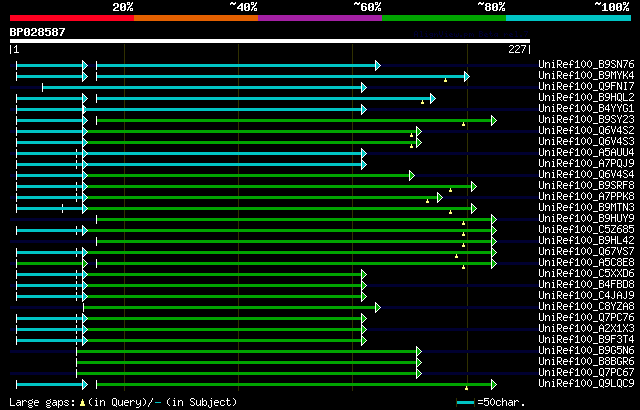Click the end arrowhead of C8YZA8 alignment
The width and height of the screenshot is (640, 410).
[x=378, y=308]
